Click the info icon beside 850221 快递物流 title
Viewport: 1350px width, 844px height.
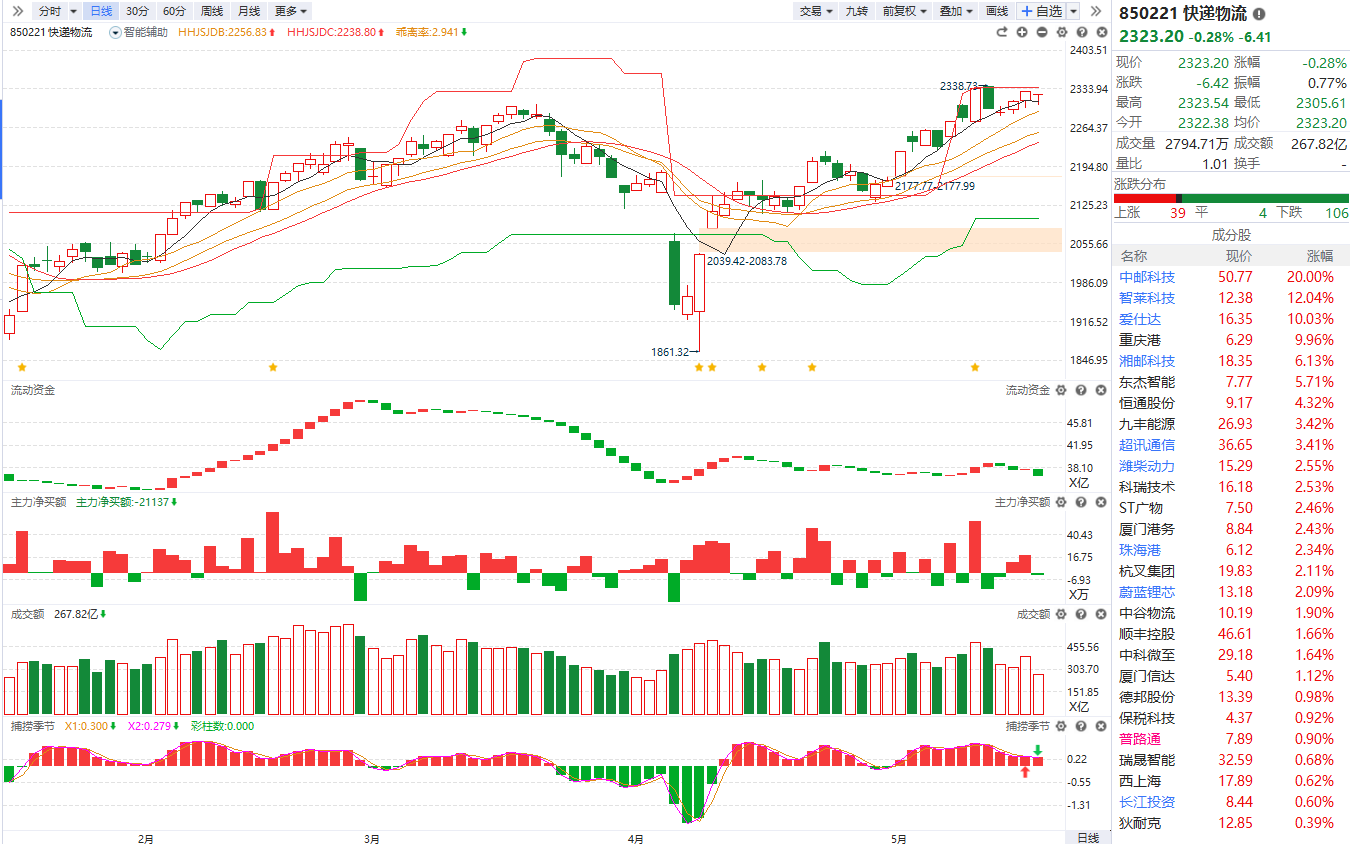tap(1258, 14)
